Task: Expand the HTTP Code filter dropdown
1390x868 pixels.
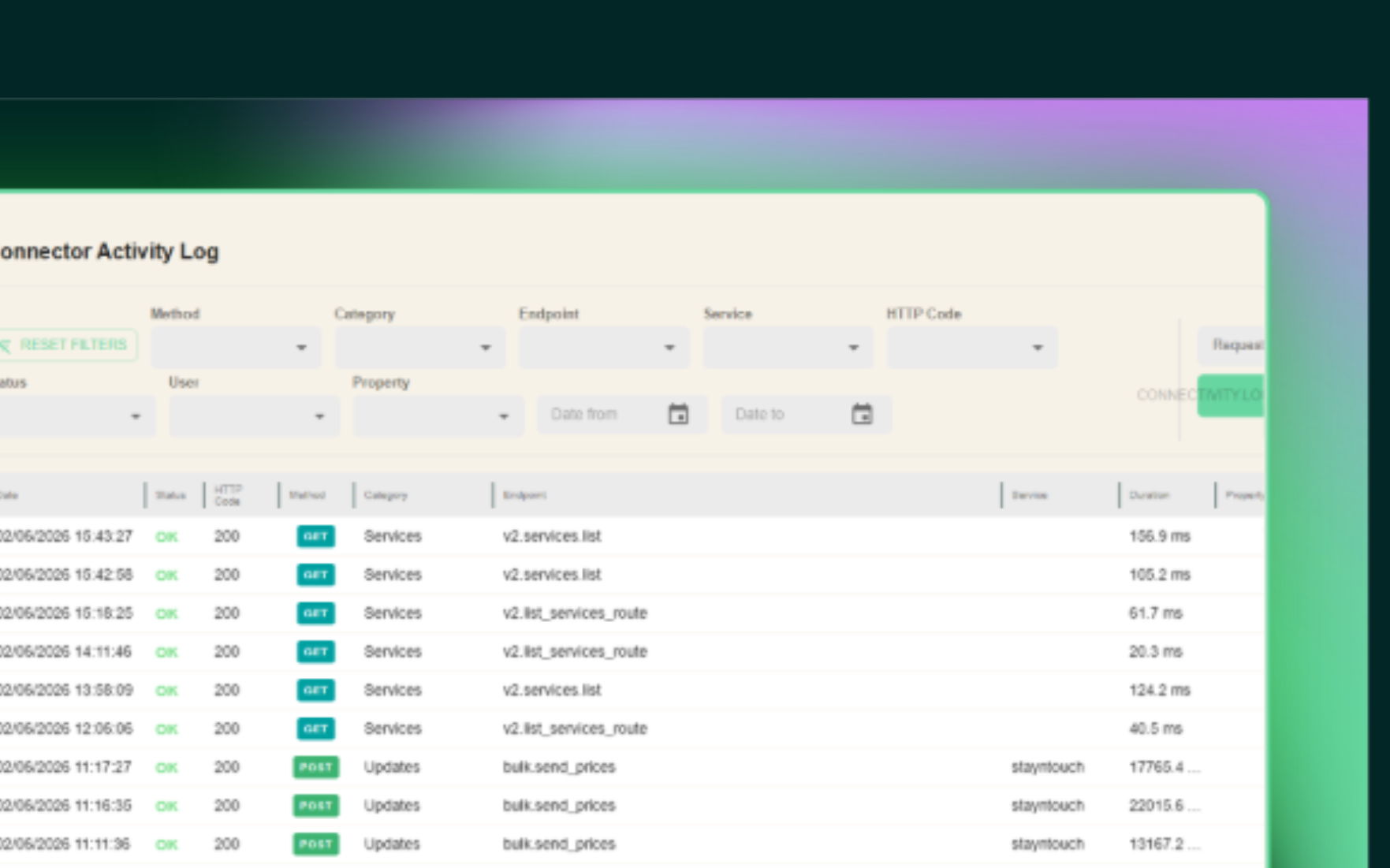Action: 972,348
